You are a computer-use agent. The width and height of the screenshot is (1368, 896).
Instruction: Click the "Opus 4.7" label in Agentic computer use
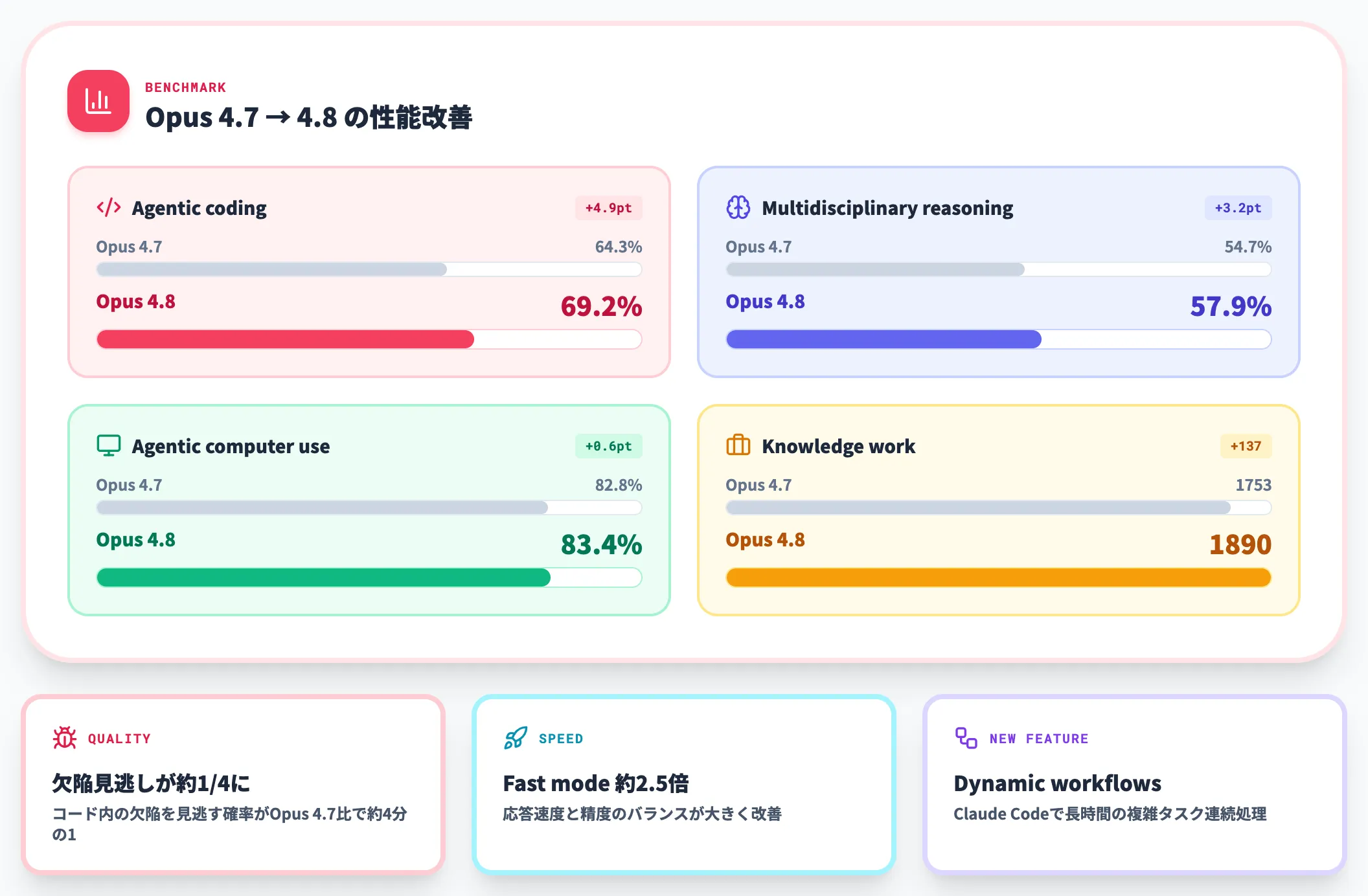tap(129, 485)
